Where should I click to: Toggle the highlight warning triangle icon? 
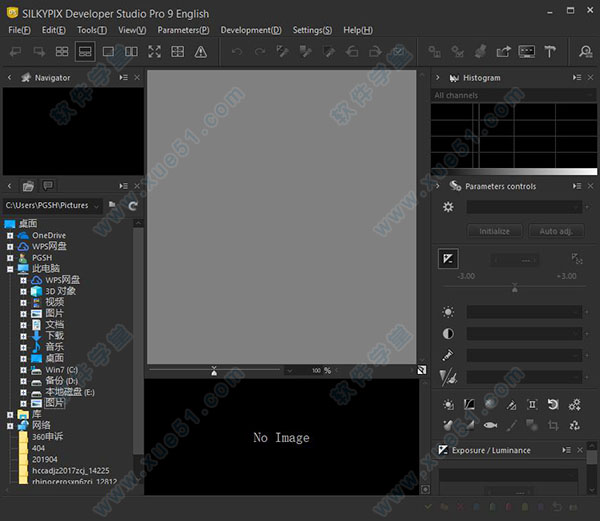(x=201, y=52)
